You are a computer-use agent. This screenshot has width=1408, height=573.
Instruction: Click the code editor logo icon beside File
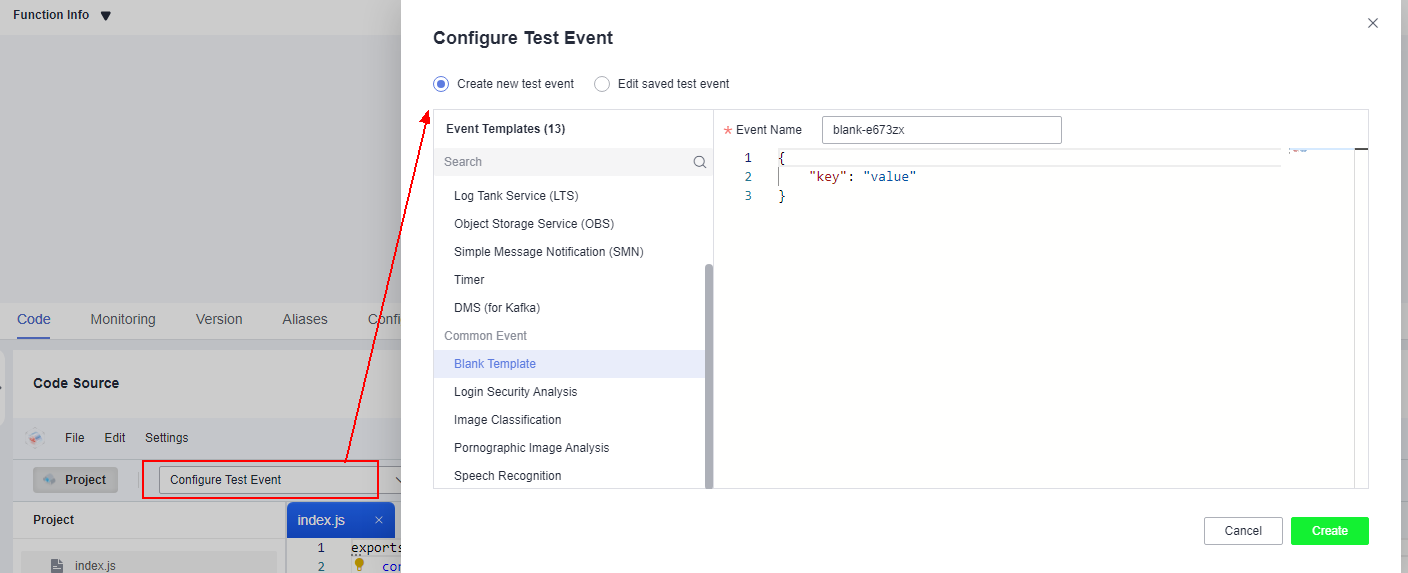(36, 438)
